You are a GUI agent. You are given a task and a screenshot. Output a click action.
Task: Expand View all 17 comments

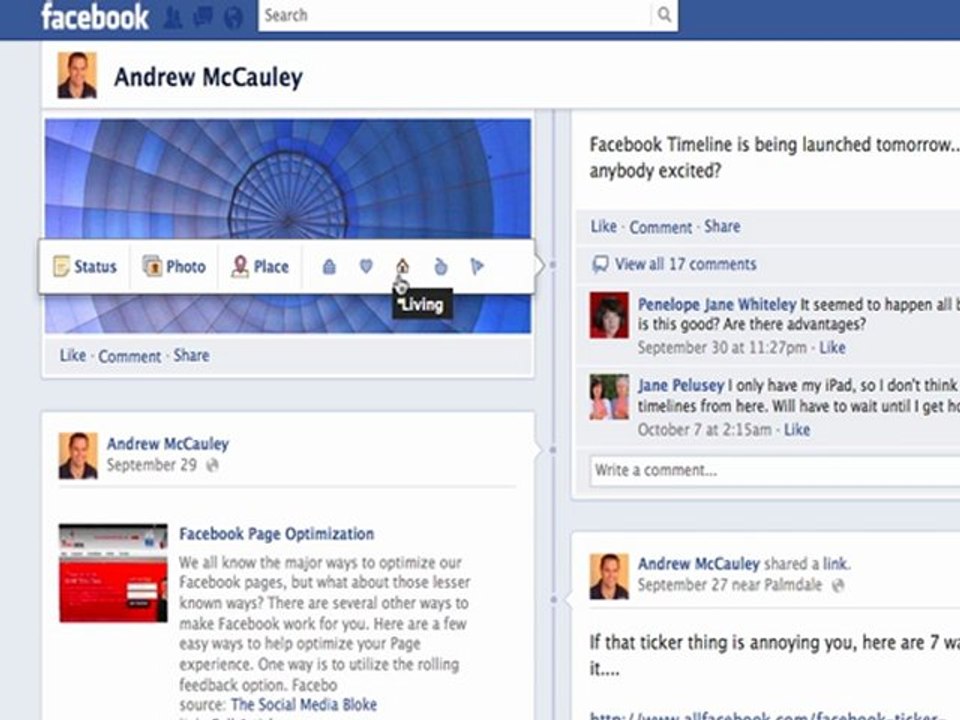coord(686,264)
